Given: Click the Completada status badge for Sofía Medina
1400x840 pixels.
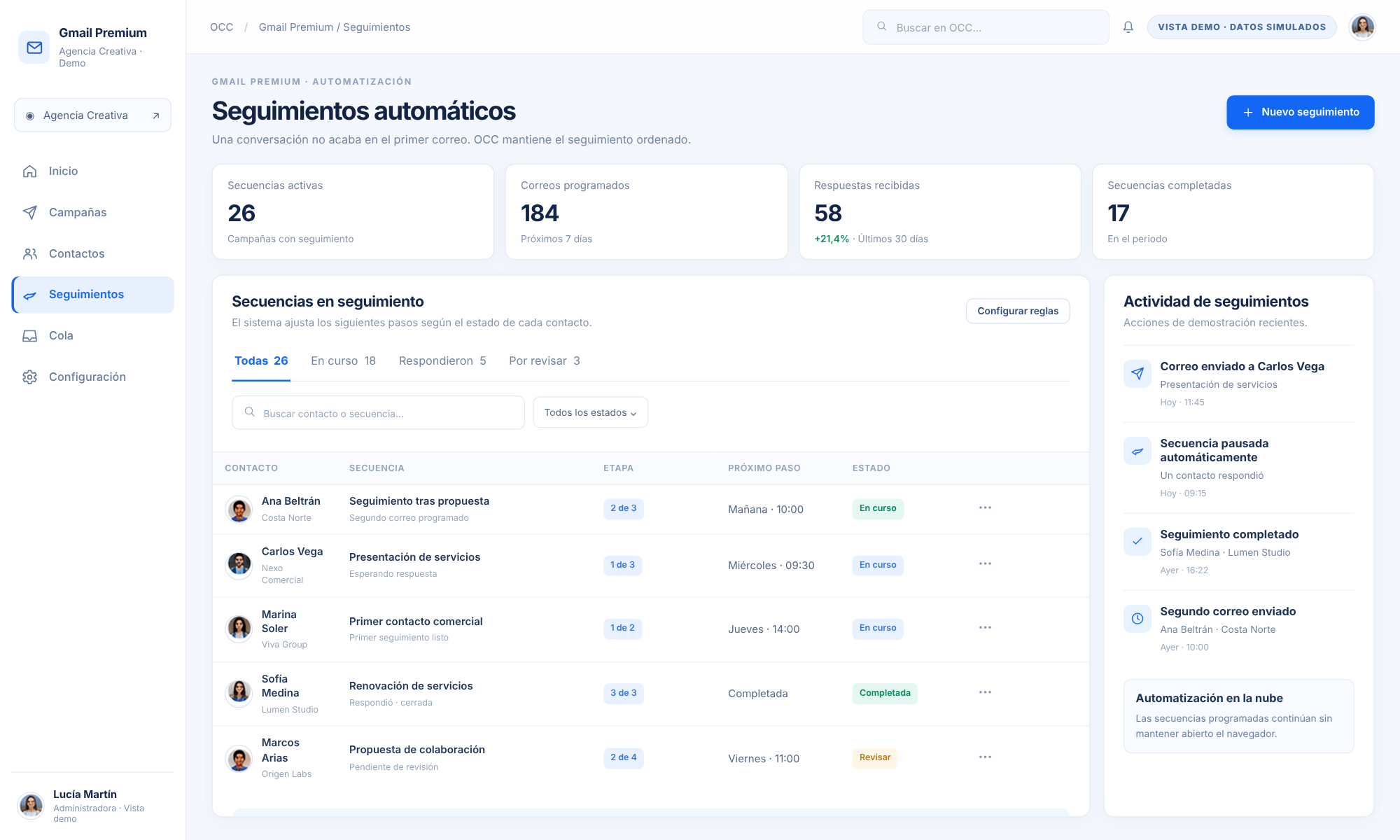Looking at the screenshot, I should pos(885,693).
